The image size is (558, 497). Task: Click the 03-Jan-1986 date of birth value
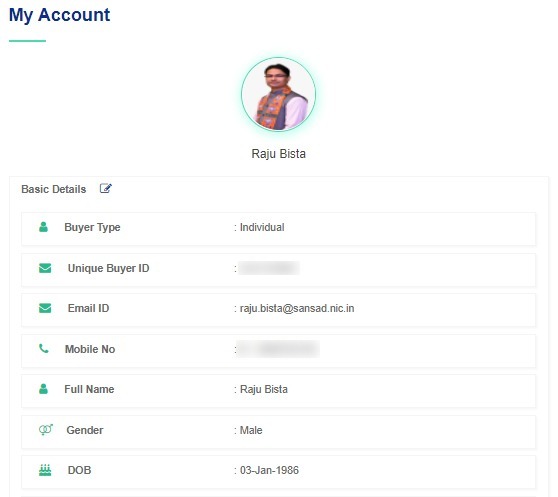(269, 470)
